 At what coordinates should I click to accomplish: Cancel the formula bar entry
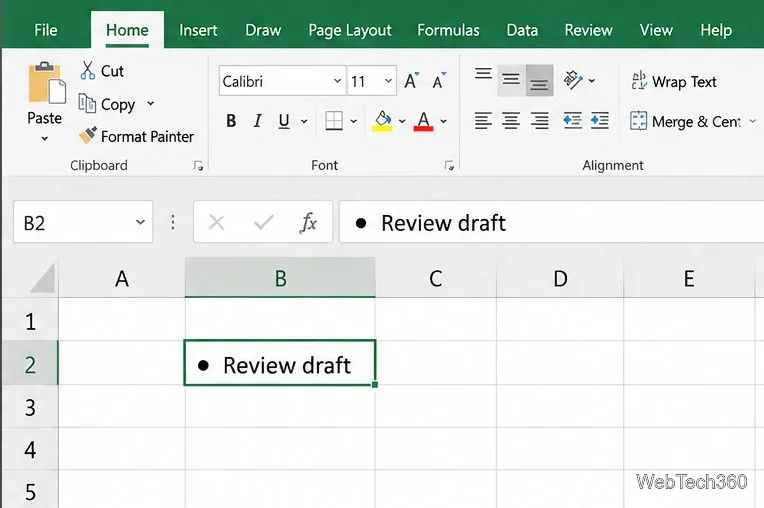pos(216,223)
